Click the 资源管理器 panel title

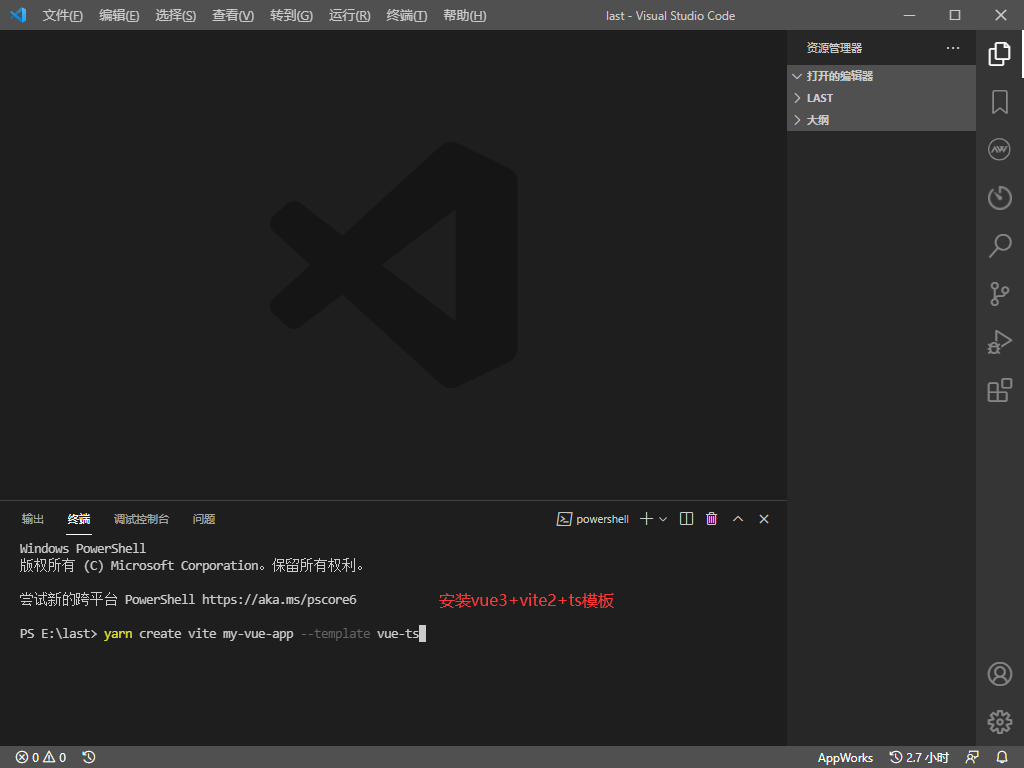point(834,48)
